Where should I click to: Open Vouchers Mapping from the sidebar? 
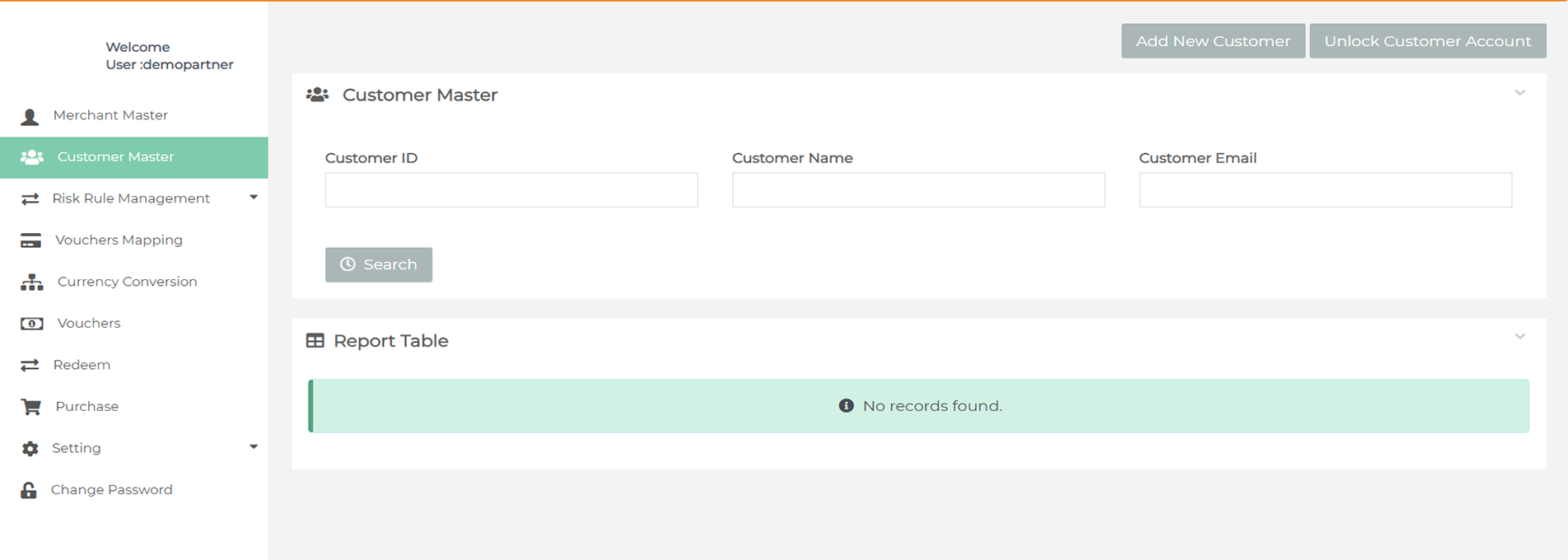pyautogui.click(x=119, y=240)
